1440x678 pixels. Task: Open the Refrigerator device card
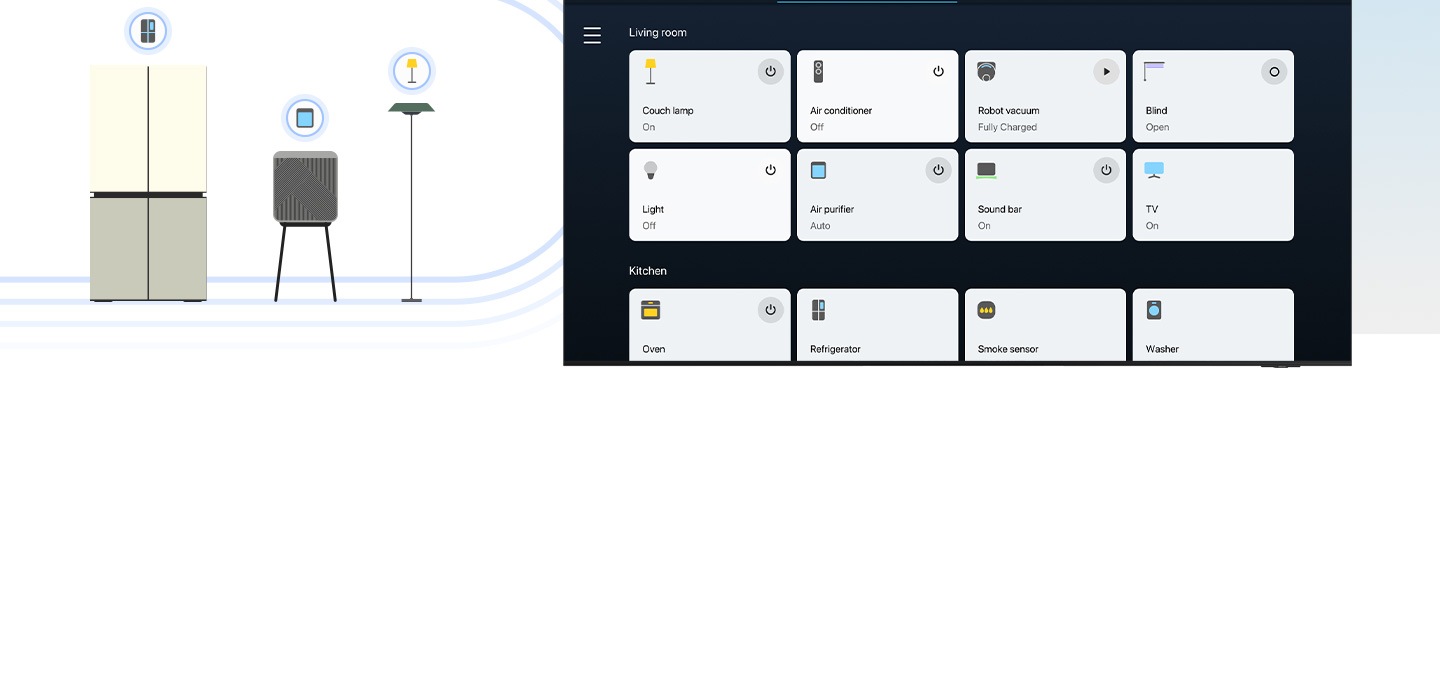click(877, 325)
